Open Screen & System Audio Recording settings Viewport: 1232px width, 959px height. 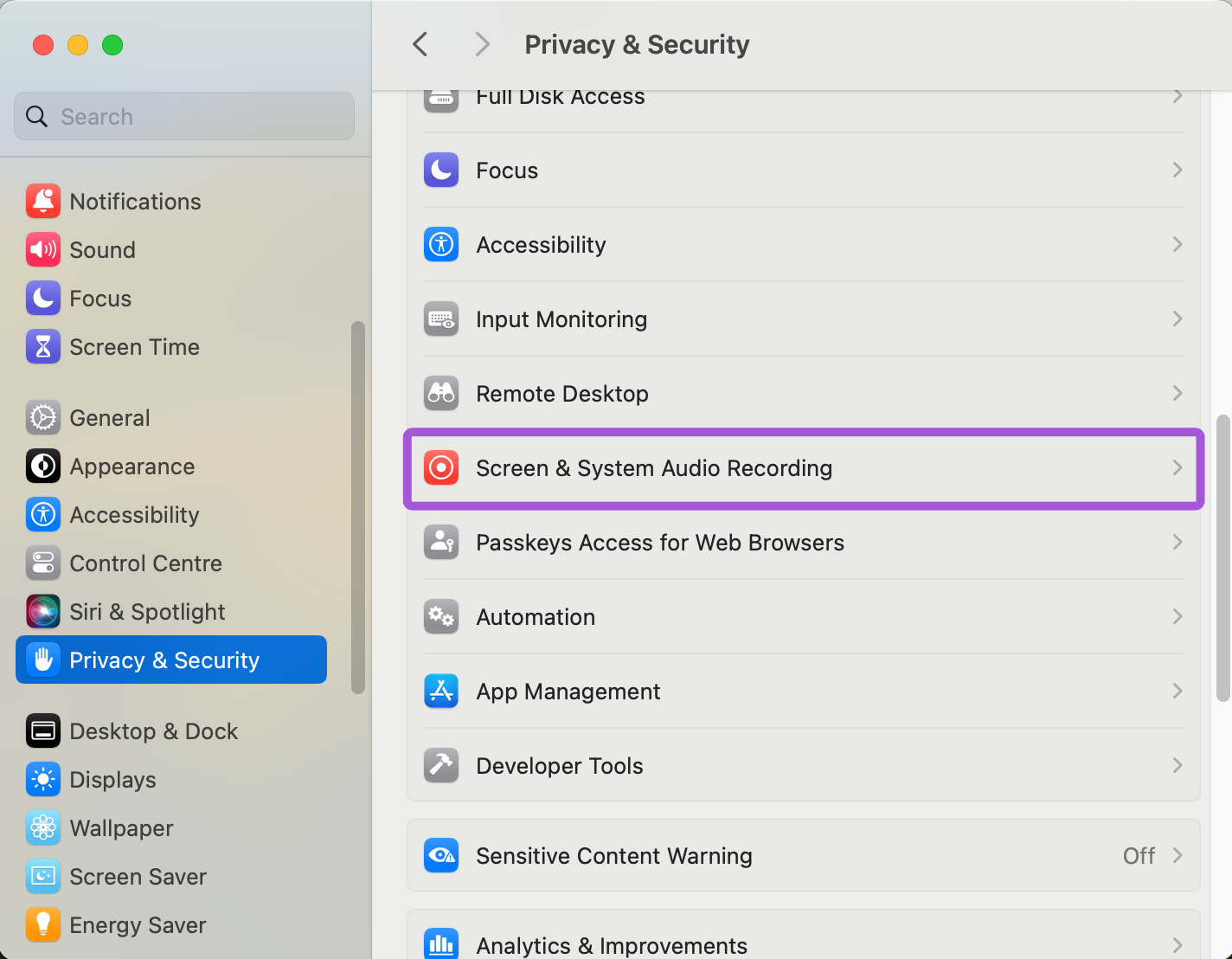[804, 468]
